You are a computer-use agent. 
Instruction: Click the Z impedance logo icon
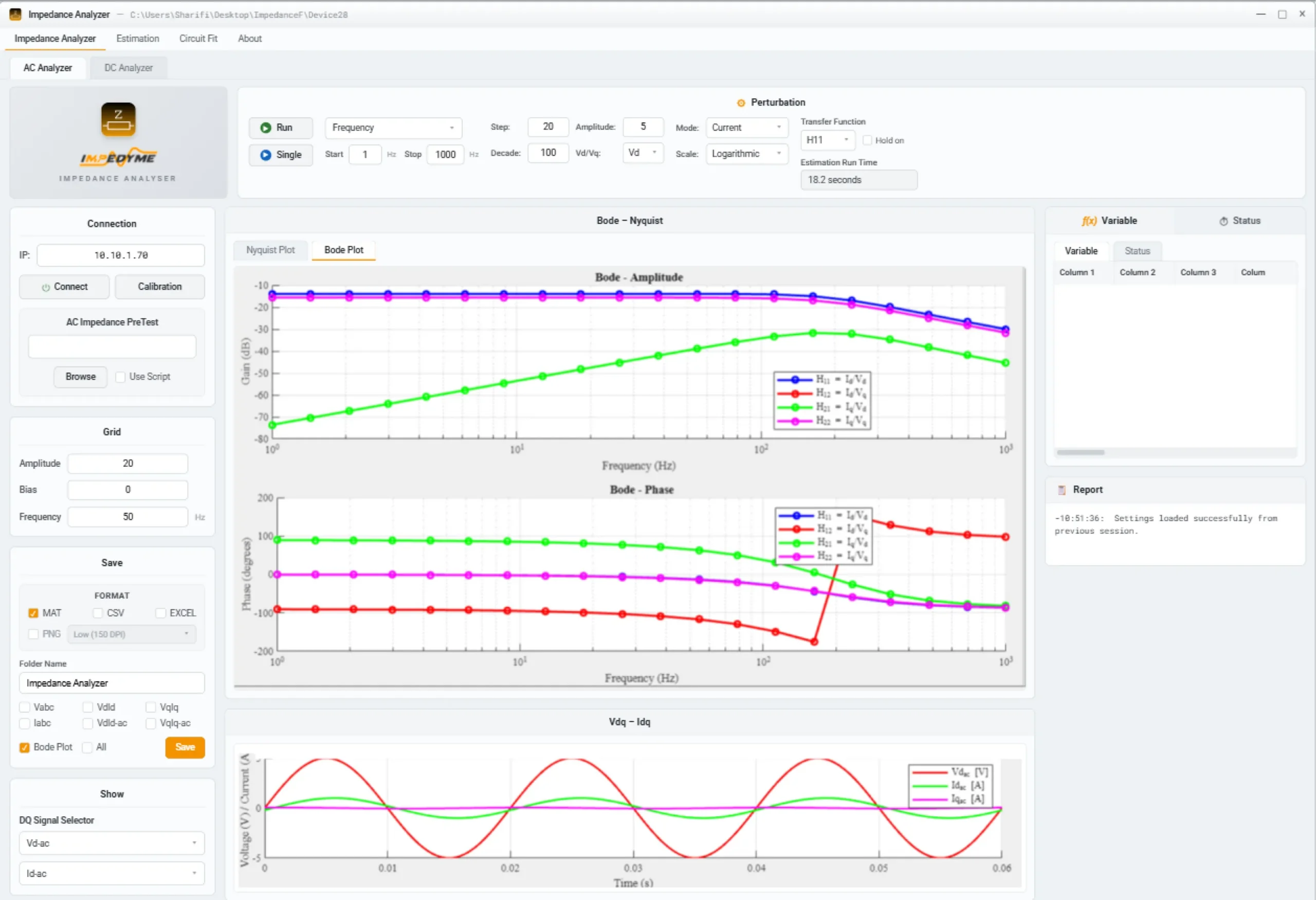[118, 119]
